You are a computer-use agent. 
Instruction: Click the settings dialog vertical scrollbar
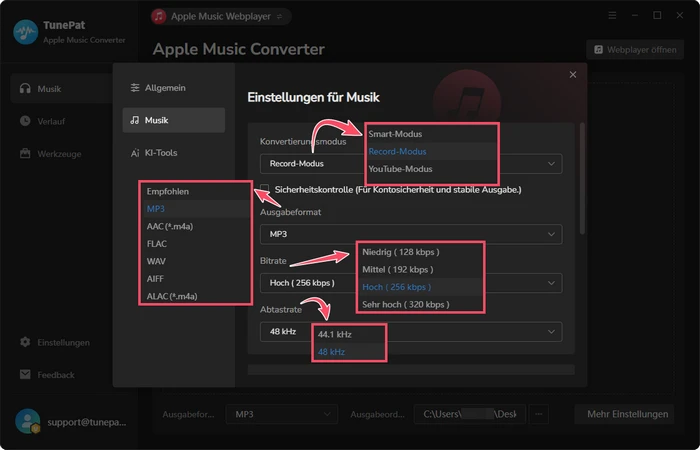582,179
